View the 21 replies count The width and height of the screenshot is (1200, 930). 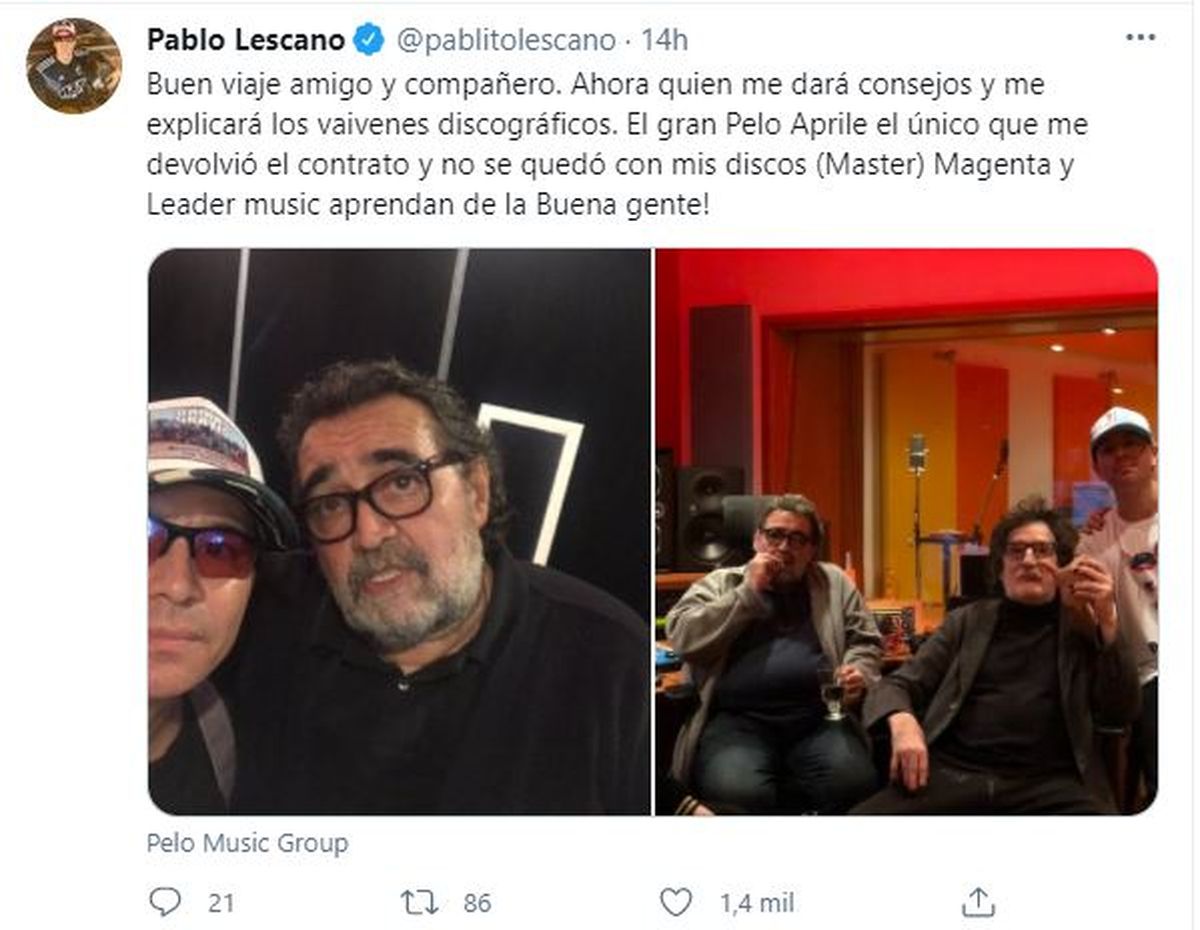coord(221,903)
